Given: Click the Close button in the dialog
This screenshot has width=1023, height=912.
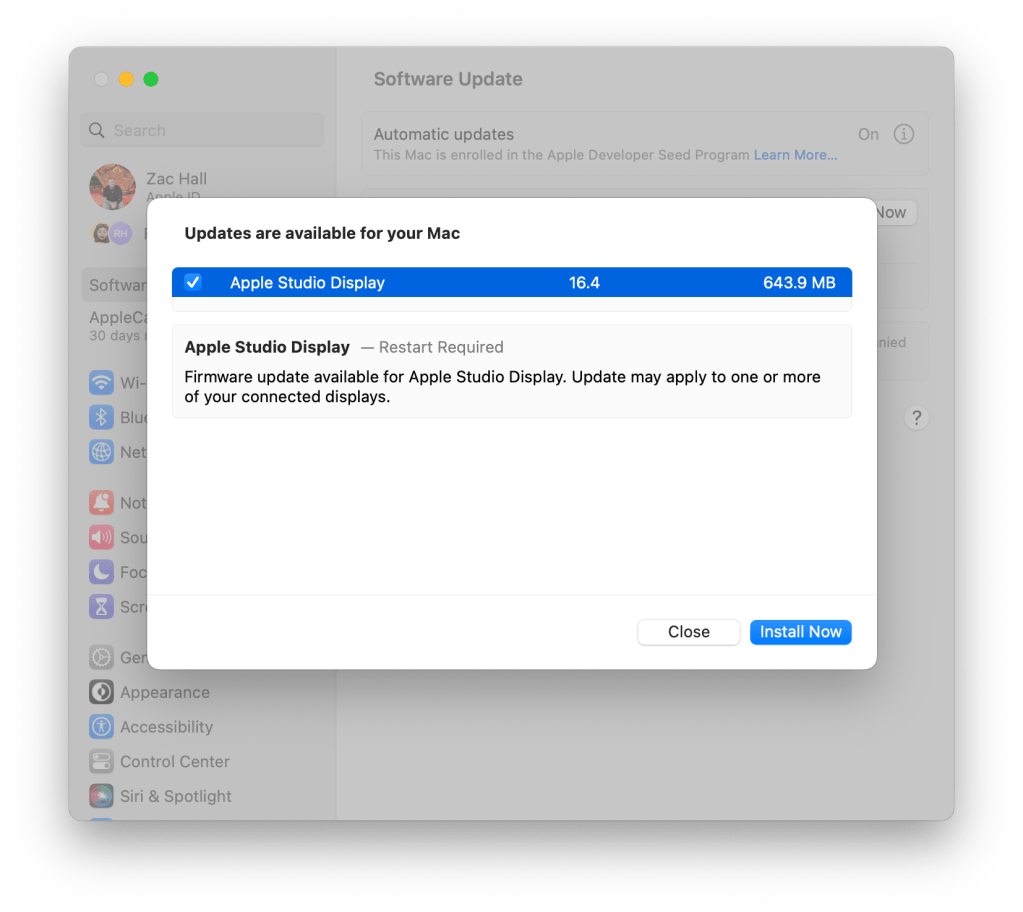Looking at the screenshot, I should [688, 632].
